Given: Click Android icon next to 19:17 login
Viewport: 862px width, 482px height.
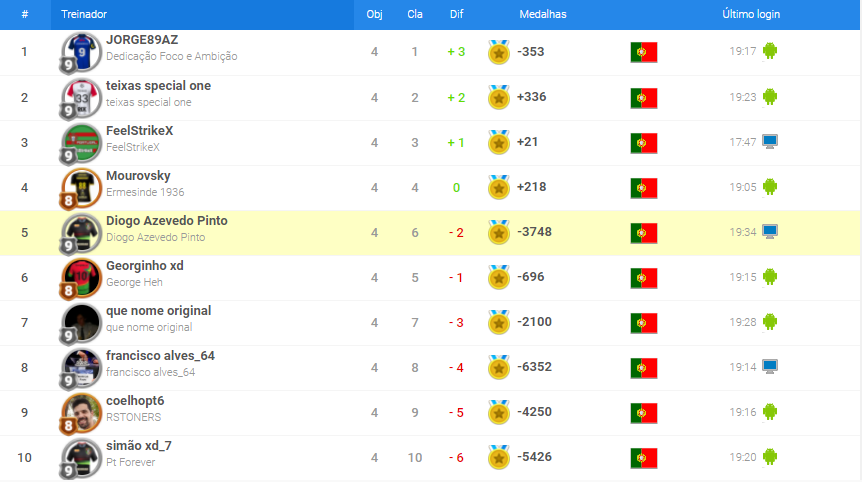Looking at the screenshot, I should coord(770,51).
